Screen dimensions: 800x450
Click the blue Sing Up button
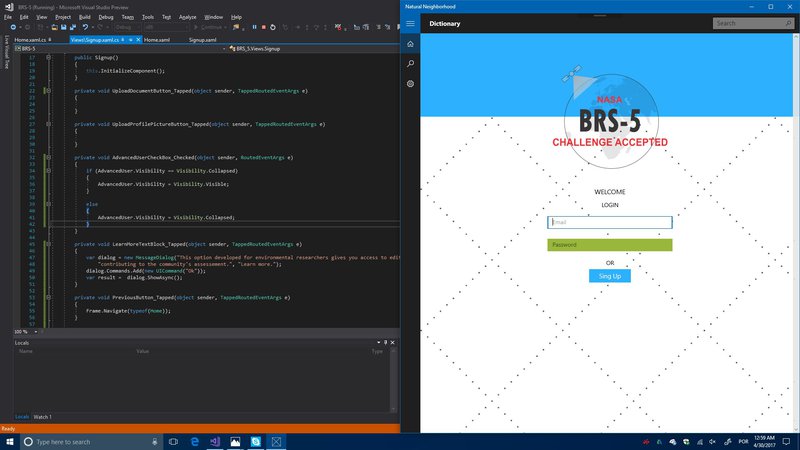tap(609, 276)
